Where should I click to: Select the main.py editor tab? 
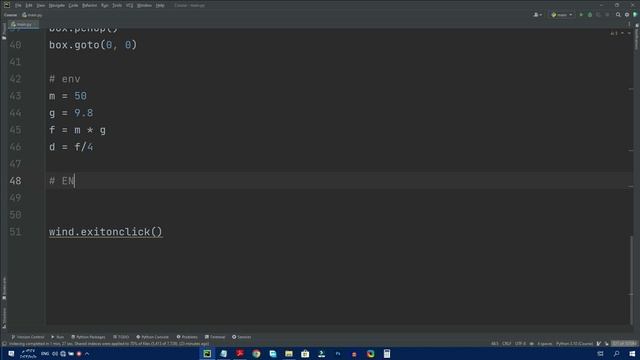(x=24, y=24)
